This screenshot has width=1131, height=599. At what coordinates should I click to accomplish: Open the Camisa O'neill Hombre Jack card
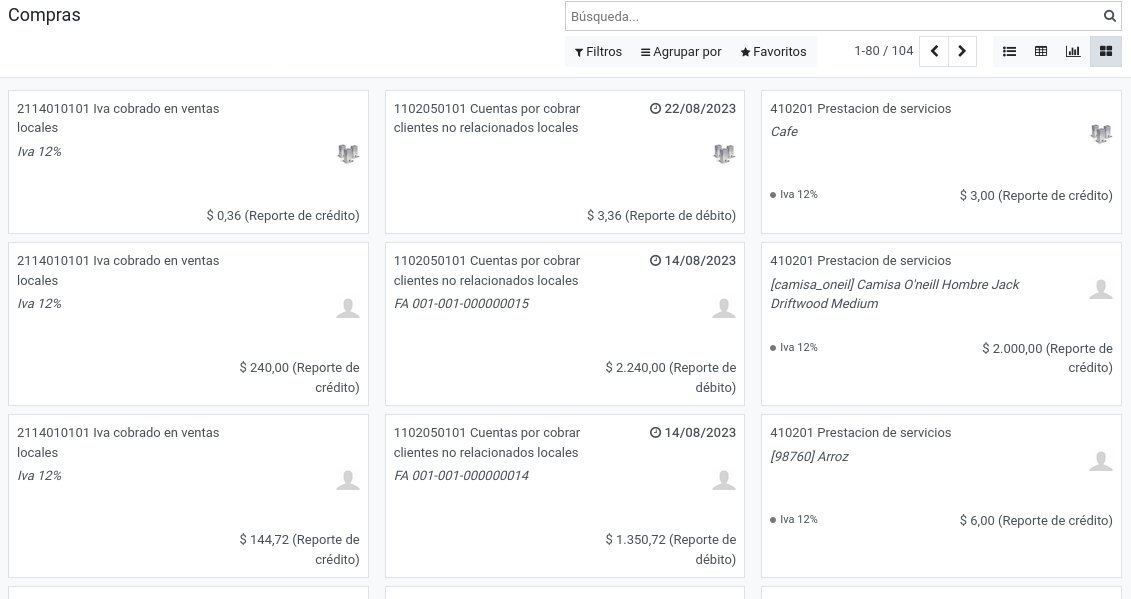(x=941, y=324)
